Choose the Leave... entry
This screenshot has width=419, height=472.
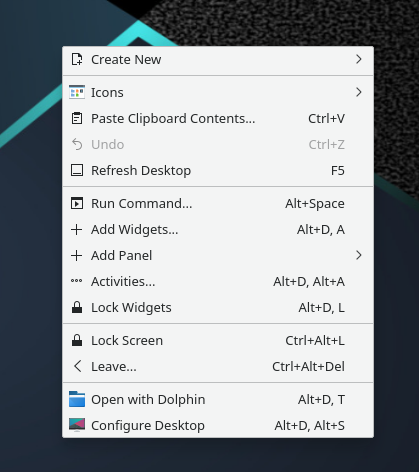coord(218,366)
